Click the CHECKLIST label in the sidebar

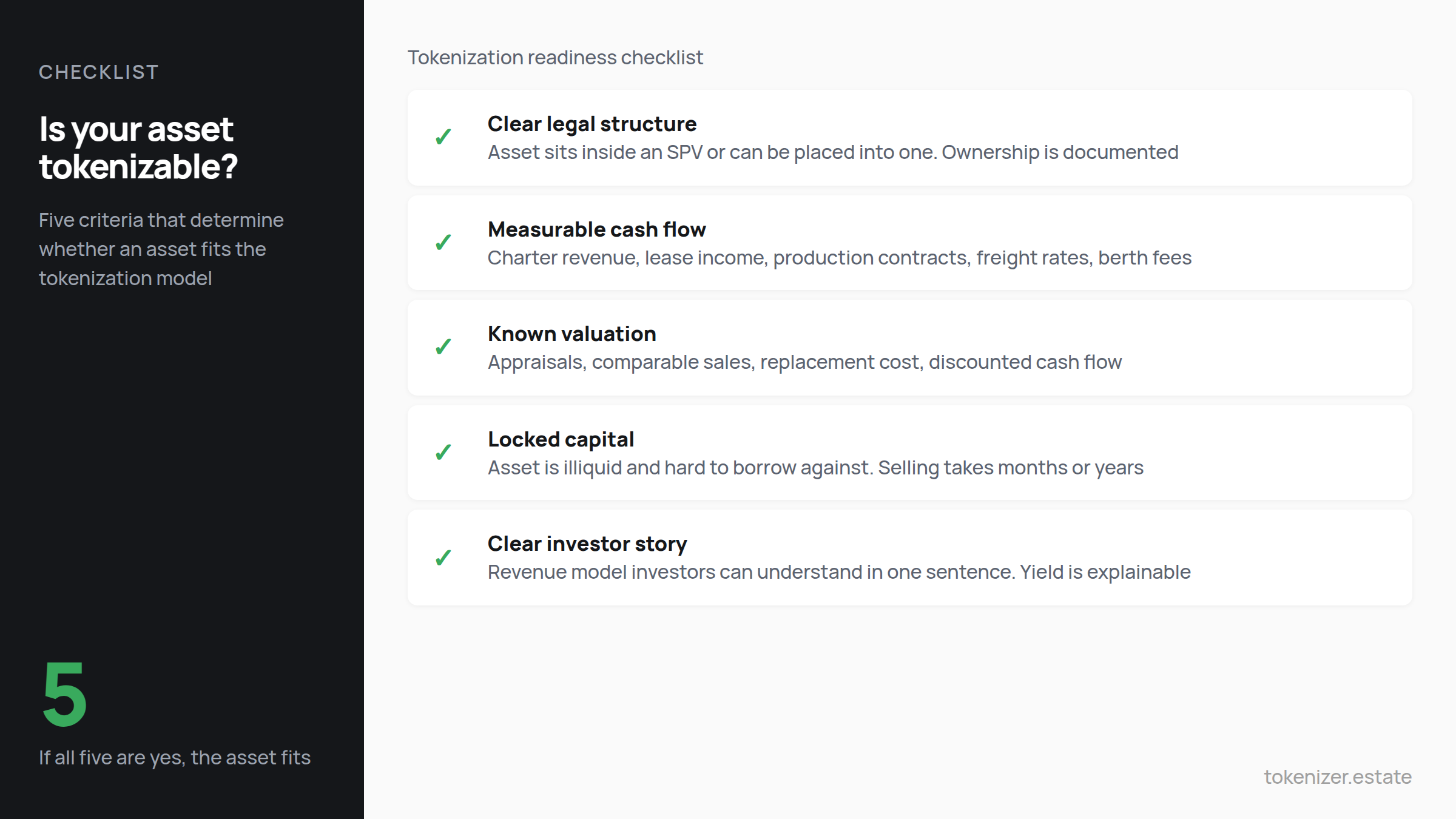(98, 72)
